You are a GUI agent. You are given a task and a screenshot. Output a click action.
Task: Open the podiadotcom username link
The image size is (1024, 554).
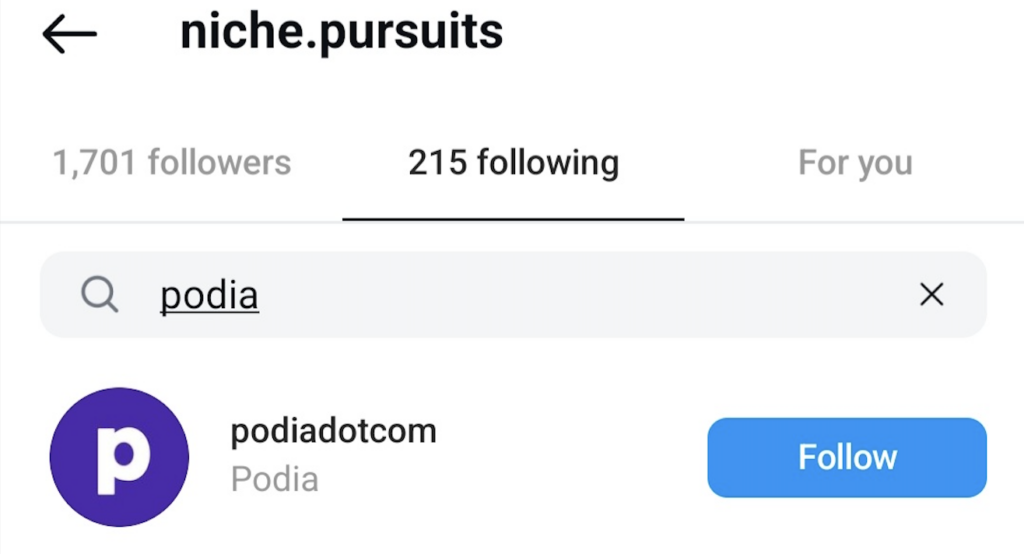tap(334, 431)
